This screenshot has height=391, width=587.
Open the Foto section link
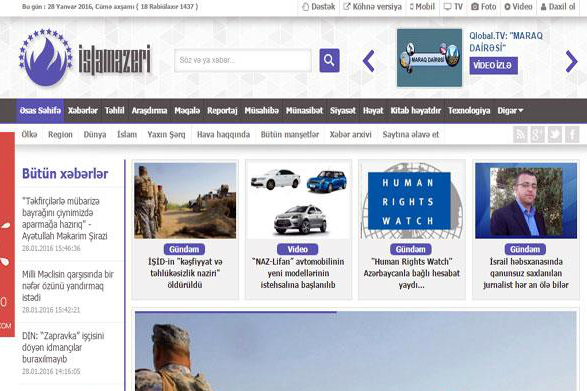pos(484,7)
